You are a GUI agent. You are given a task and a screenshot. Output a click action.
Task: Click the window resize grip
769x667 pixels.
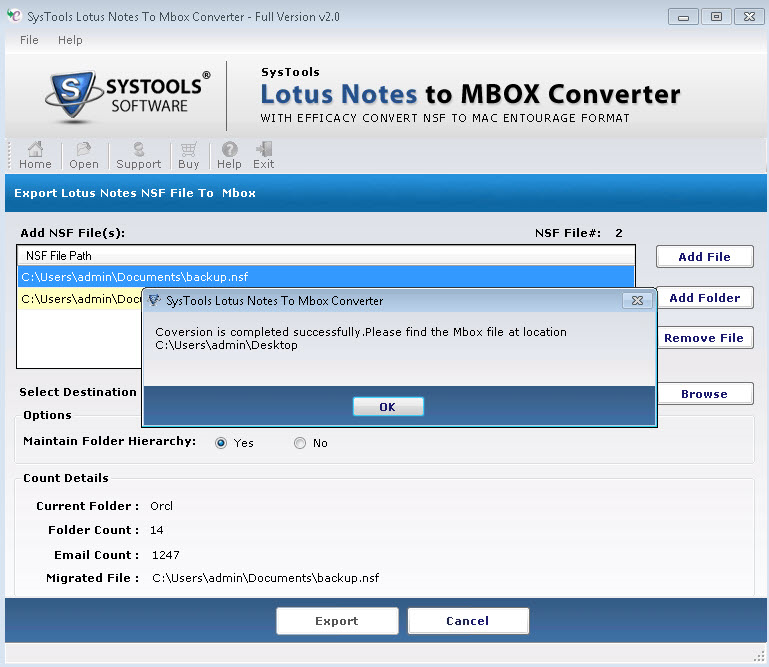(760, 657)
